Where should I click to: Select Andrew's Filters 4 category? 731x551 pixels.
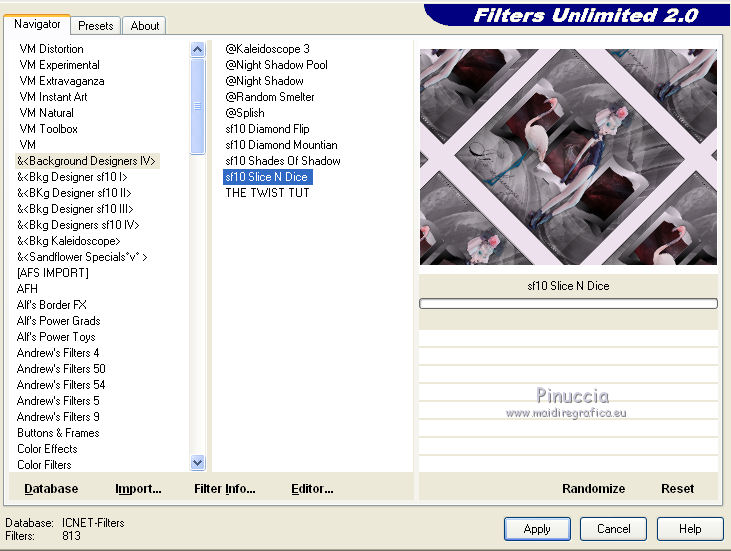coord(58,353)
